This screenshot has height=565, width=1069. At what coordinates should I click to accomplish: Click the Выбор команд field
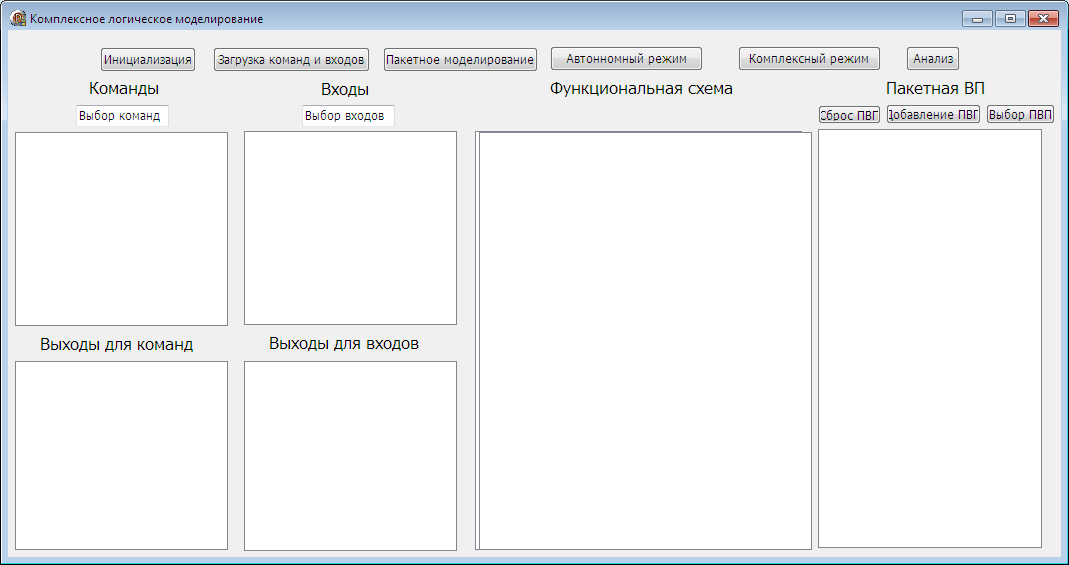122,116
